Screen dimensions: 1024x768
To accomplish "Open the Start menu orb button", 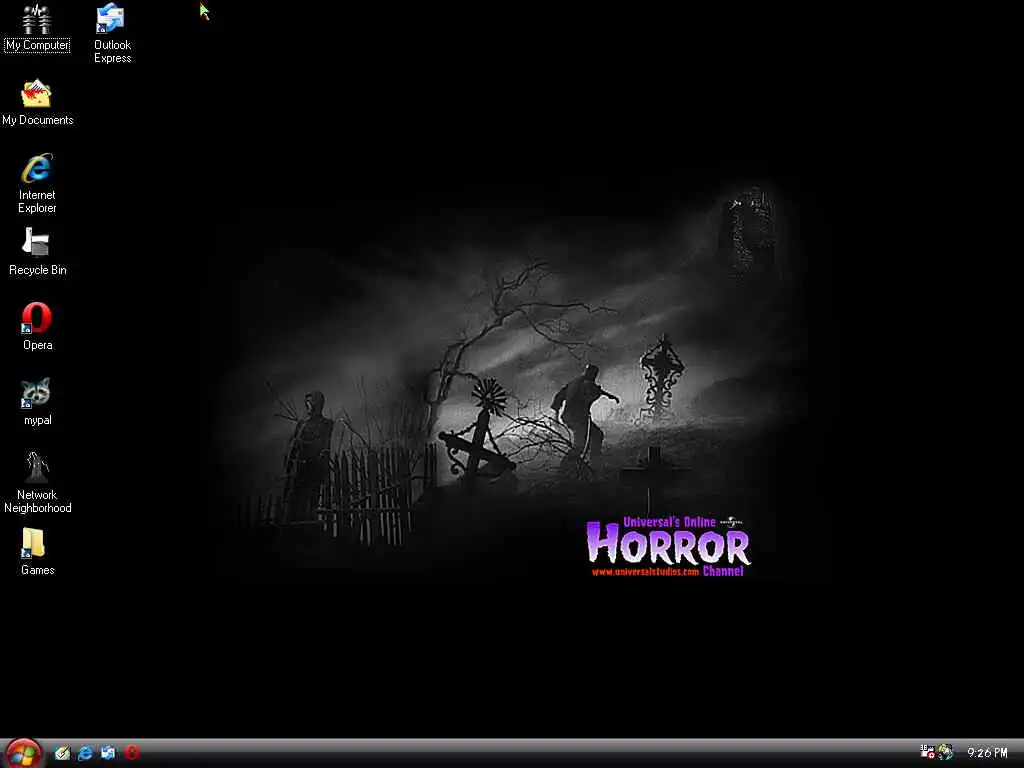I will pyautogui.click(x=23, y=754).
